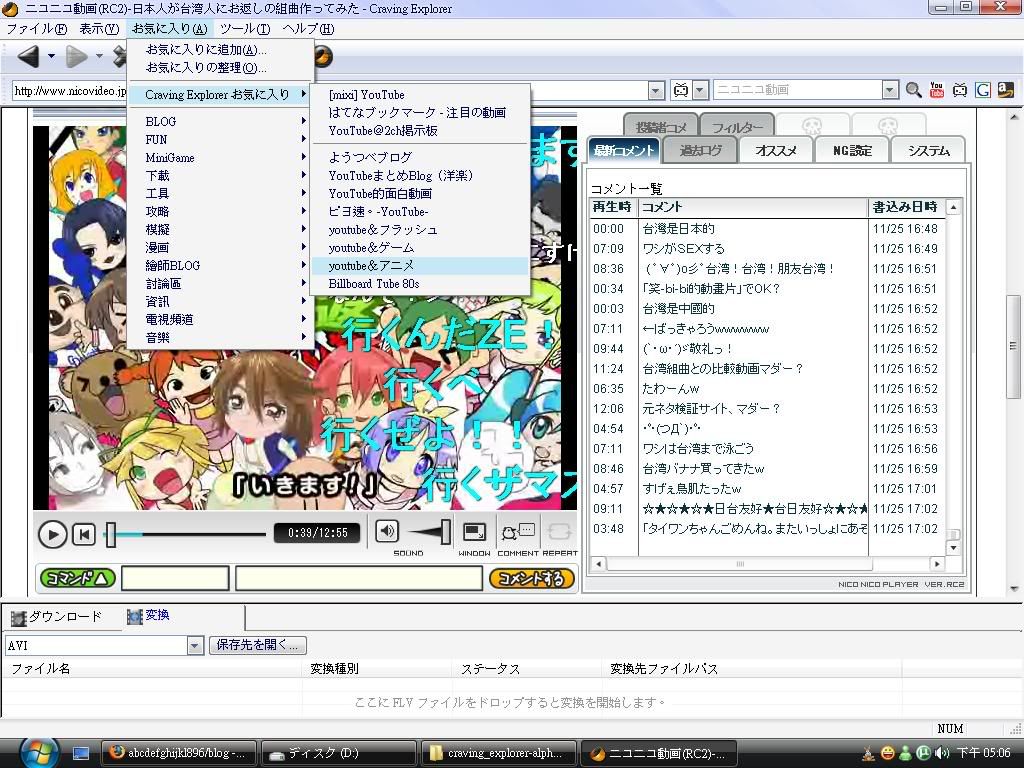Image resolution: width=1024 pixels, height=768 pixels.
Task: Switch to the 変換 tab
Action: click(x=149, y=615)
